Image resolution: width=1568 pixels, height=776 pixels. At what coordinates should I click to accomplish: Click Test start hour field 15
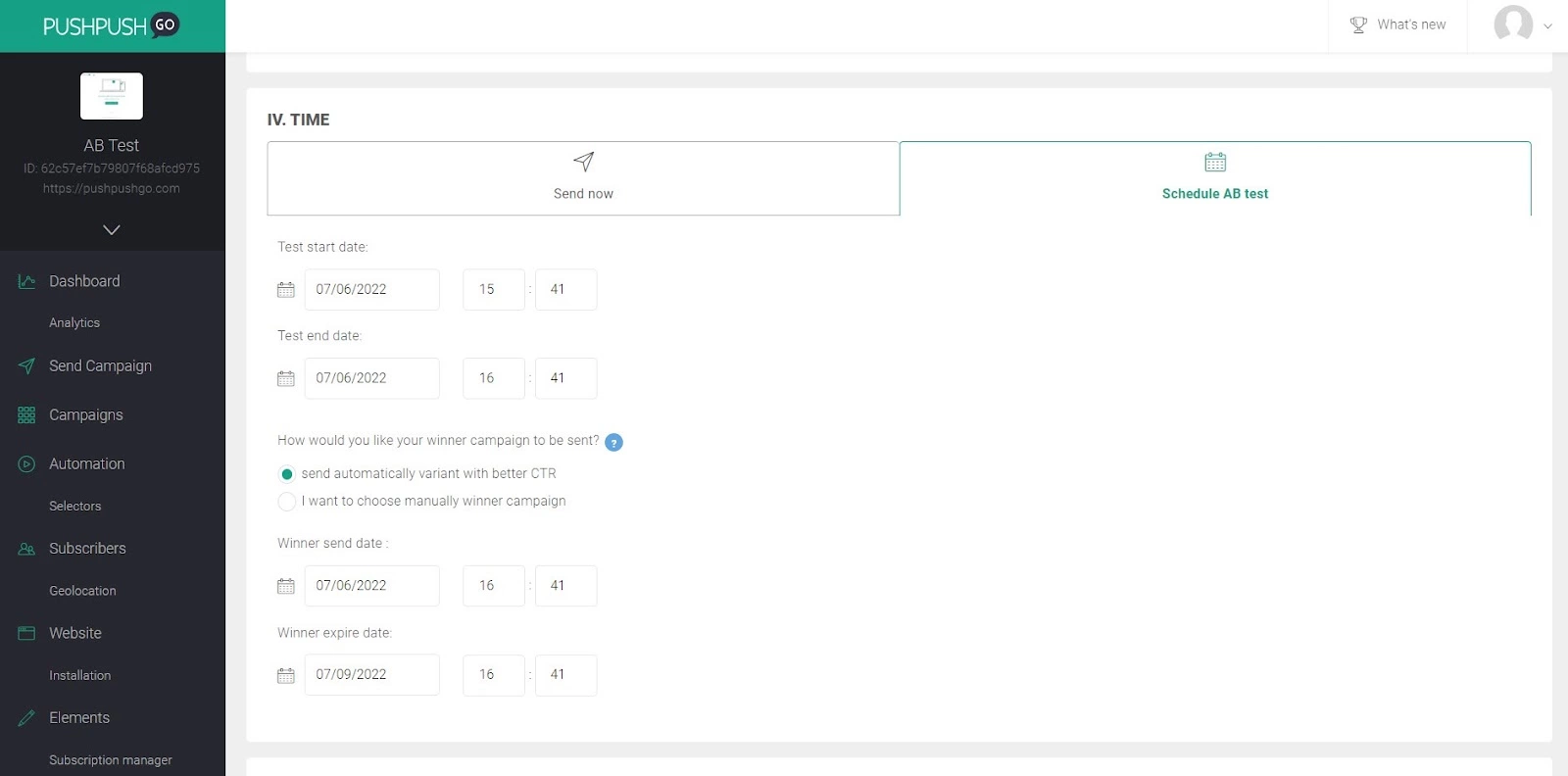(494, 290)
